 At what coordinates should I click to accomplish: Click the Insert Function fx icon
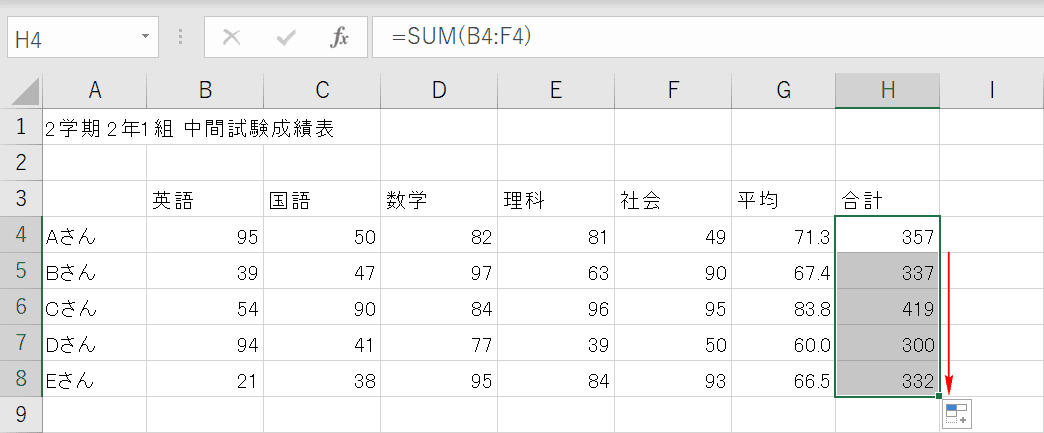coord(340,38)
